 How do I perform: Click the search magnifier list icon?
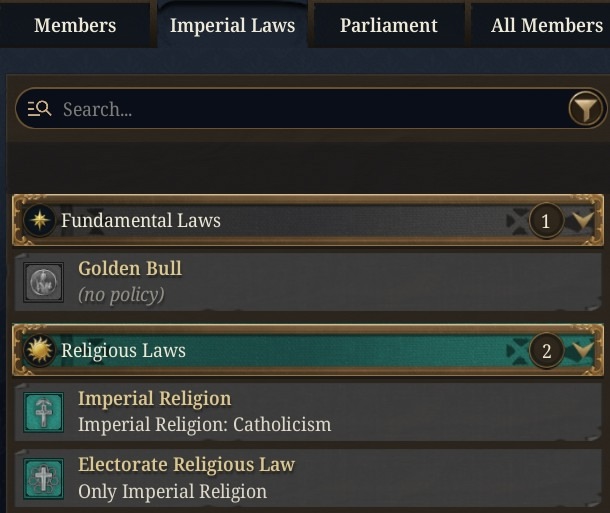tap(39, 109)
